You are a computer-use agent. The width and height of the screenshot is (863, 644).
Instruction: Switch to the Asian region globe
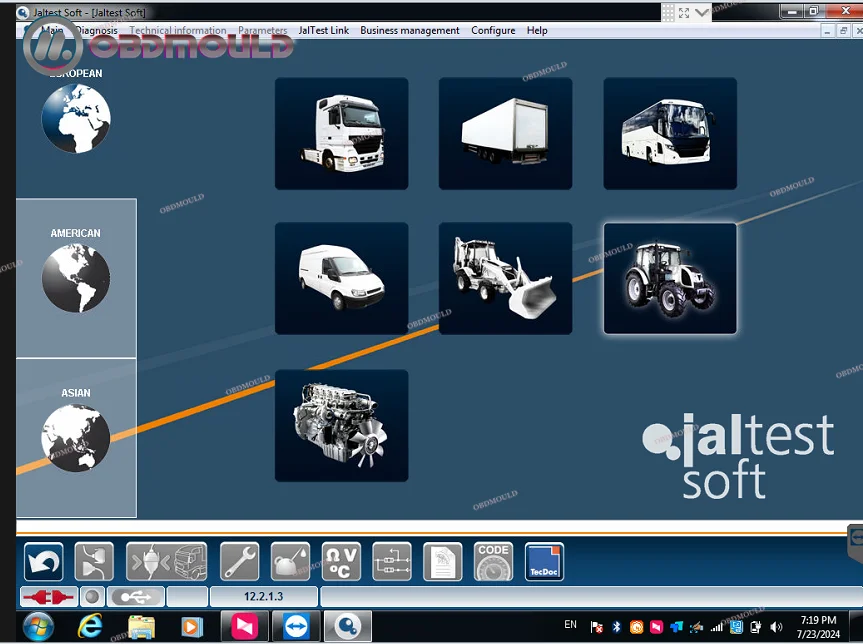tap(76, 437)
